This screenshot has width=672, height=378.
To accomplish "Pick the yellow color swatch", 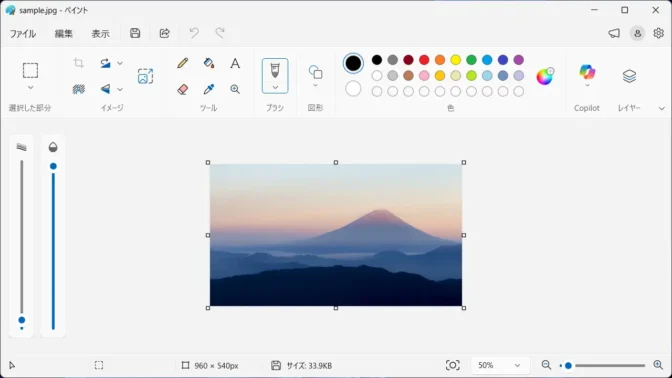I will (456, 60).
